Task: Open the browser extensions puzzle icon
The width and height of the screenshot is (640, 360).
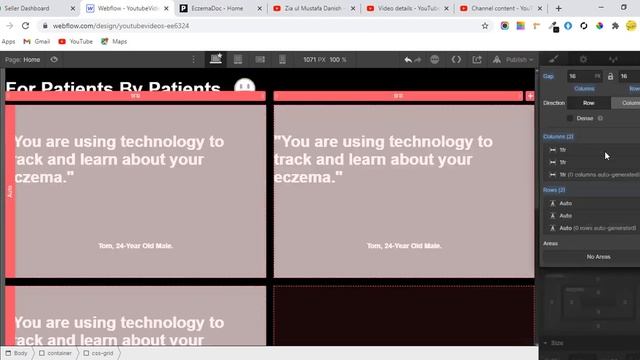Action: [x=615, y=26]
